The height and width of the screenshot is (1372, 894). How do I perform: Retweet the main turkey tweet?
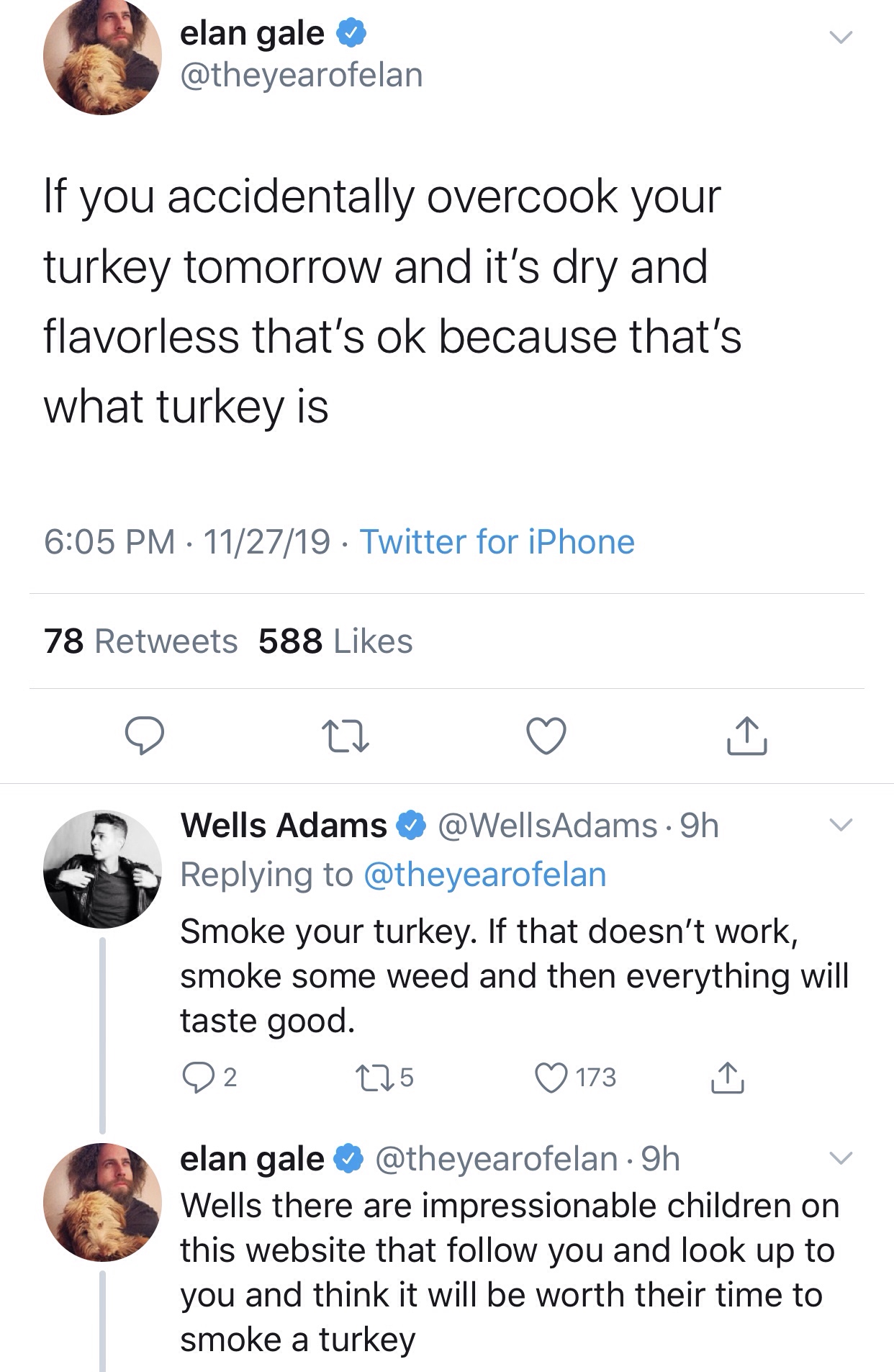pyautogui.click(x=346, y=736)
